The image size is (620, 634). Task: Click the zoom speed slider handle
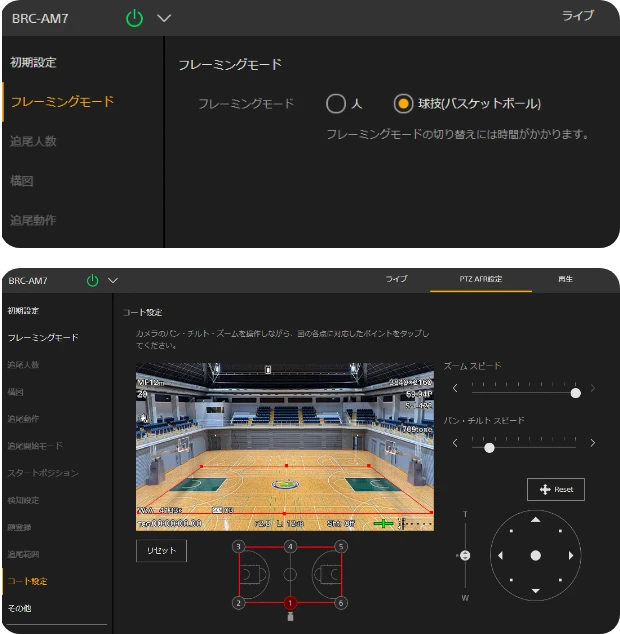pos(575,393)
